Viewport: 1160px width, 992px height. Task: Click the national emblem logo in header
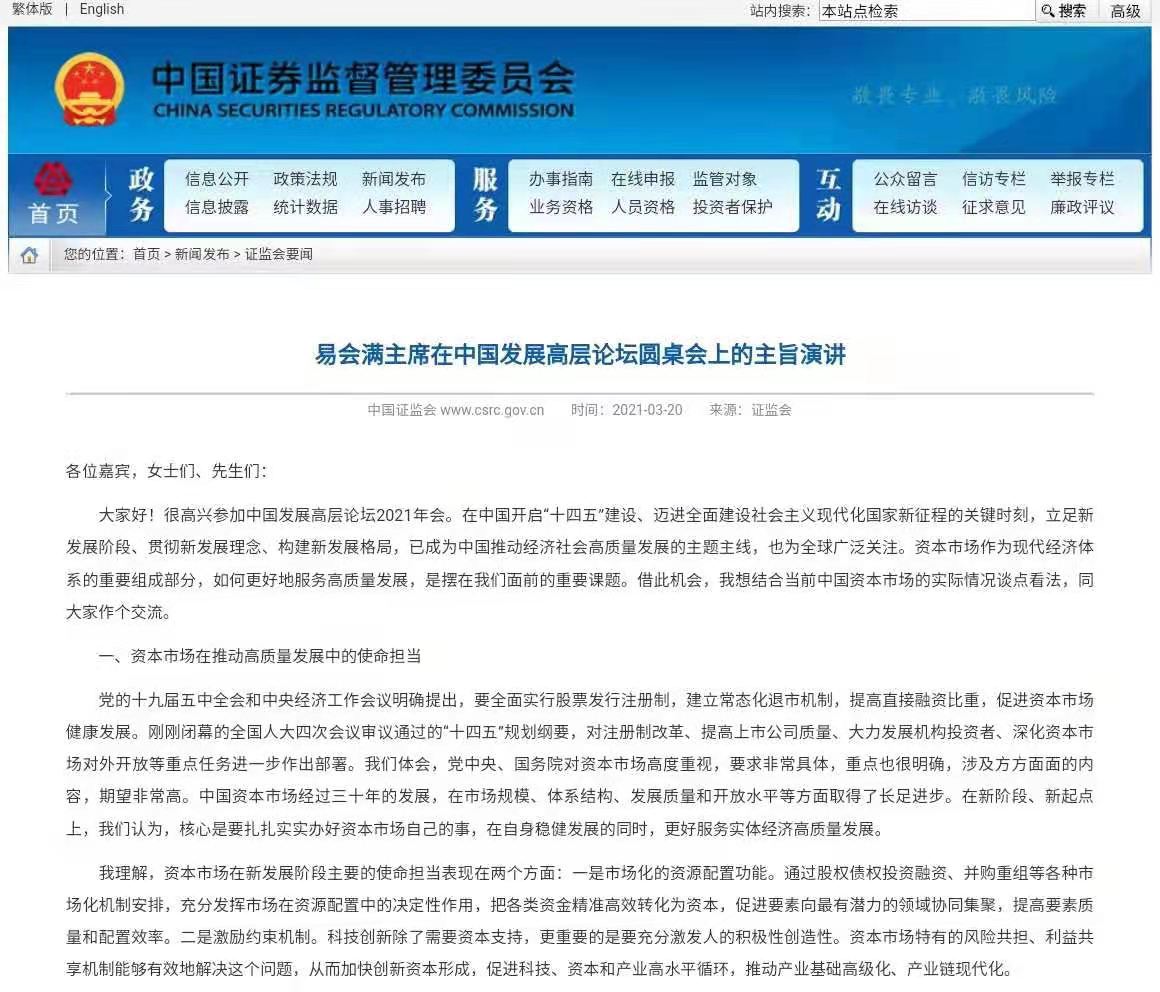click(x=89, y=90)
